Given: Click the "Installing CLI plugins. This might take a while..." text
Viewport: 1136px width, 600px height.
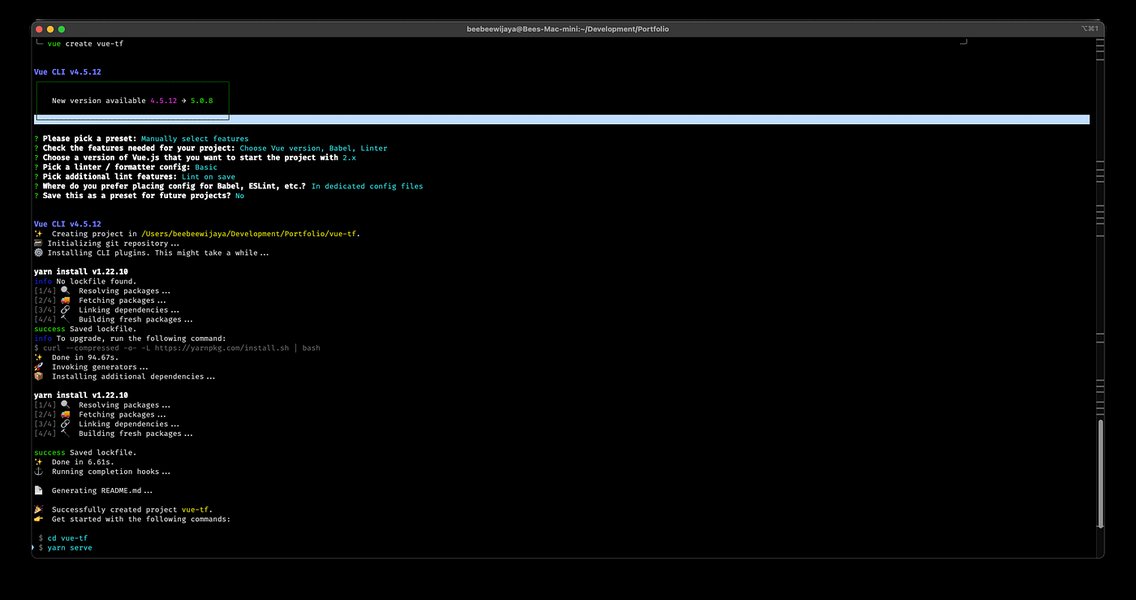Looking at the screenshot, I should point(158,253).
